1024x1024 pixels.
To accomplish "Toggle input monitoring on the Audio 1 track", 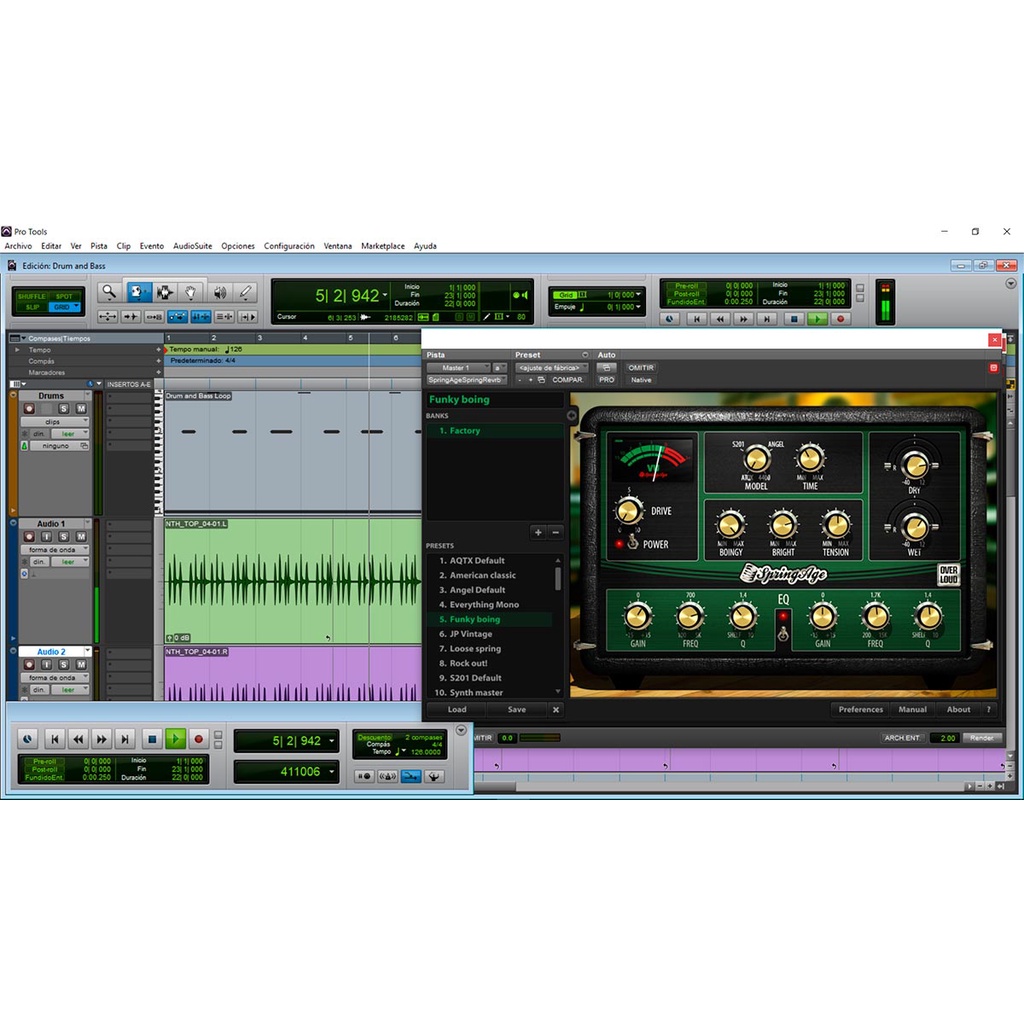I will click(46, 537).
